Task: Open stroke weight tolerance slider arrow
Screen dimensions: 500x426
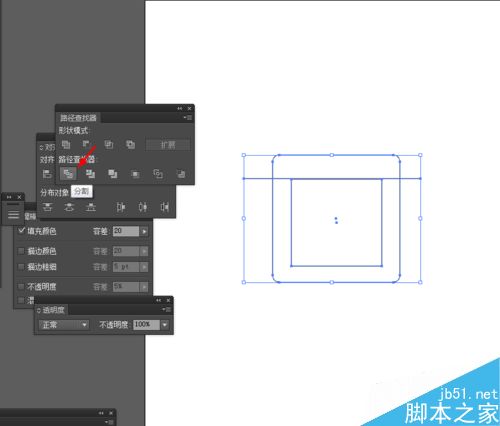Action: pos(144,267)
